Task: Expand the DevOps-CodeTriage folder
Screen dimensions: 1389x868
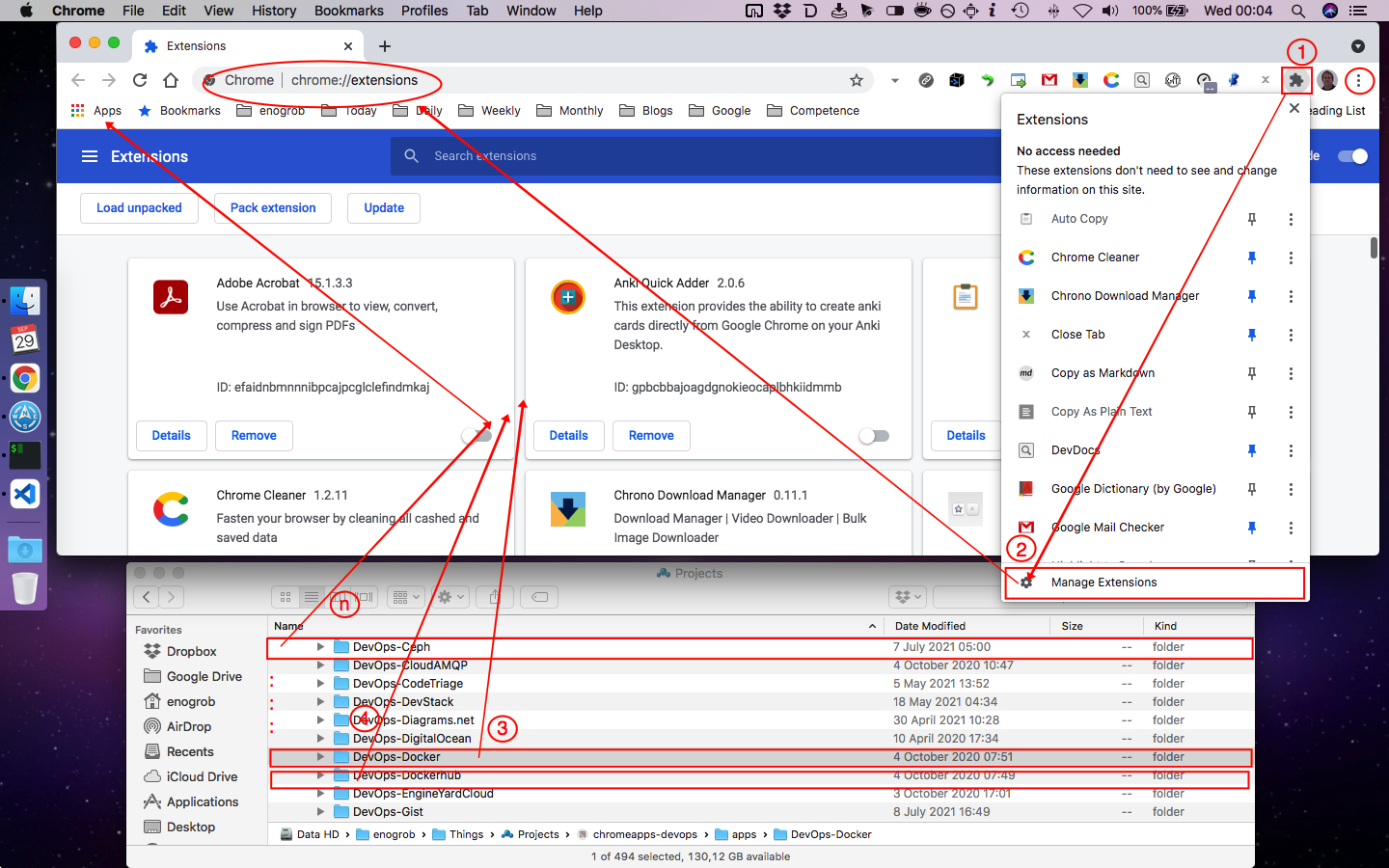Action: (x=321, y=684)
